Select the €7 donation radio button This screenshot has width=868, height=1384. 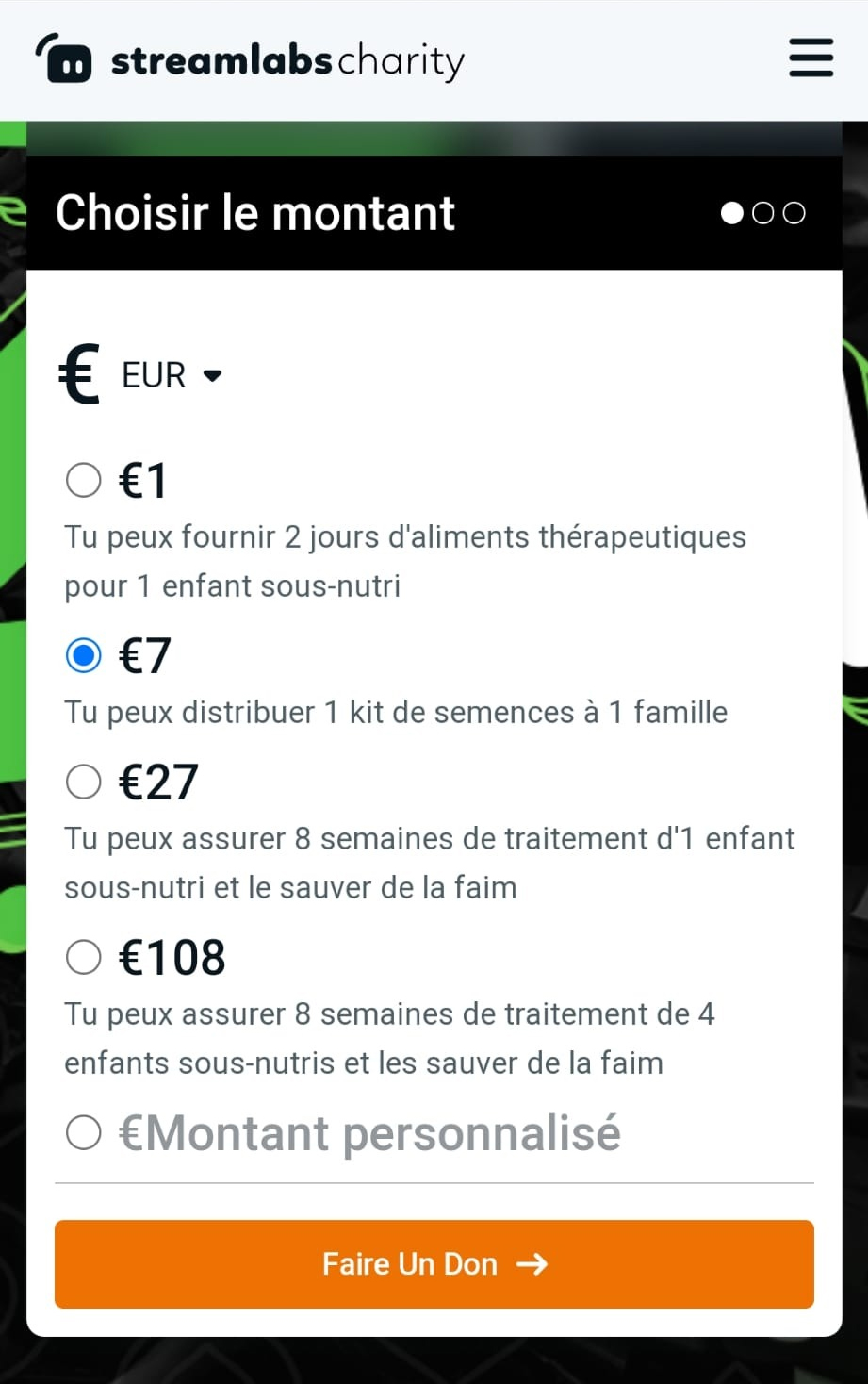click(84, 655)
